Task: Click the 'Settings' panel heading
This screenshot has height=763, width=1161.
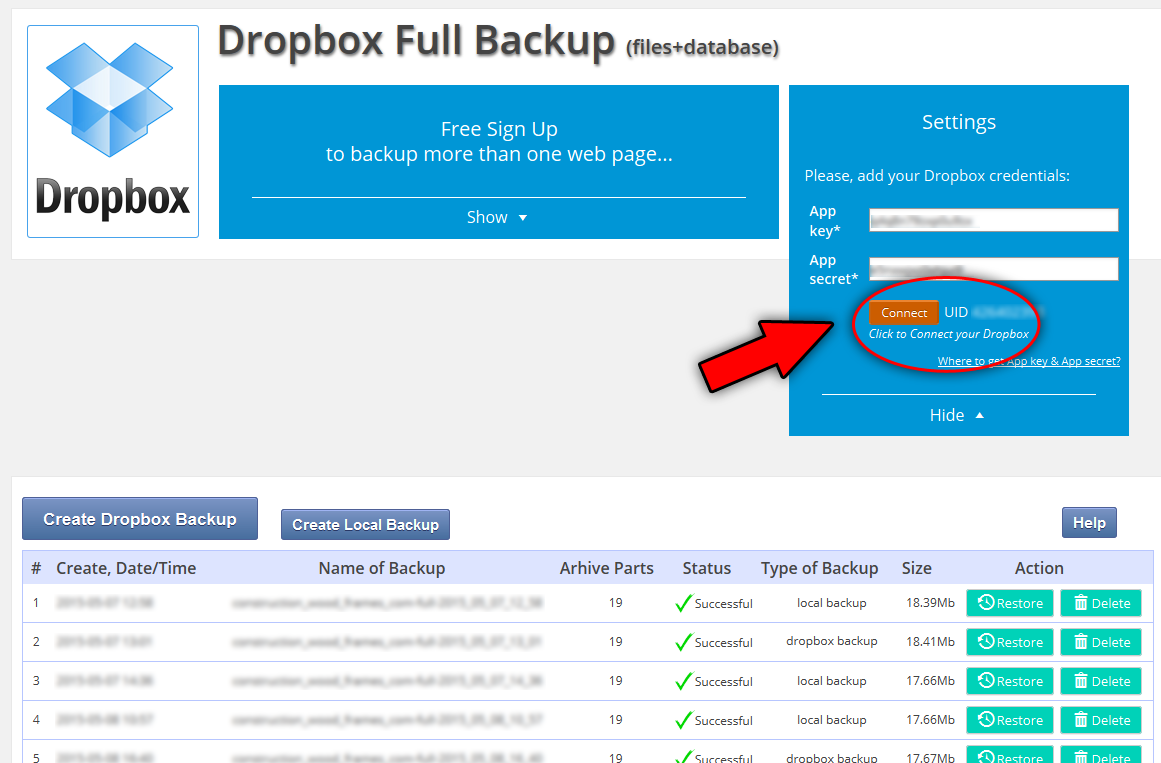Action: tap(959, 122)
